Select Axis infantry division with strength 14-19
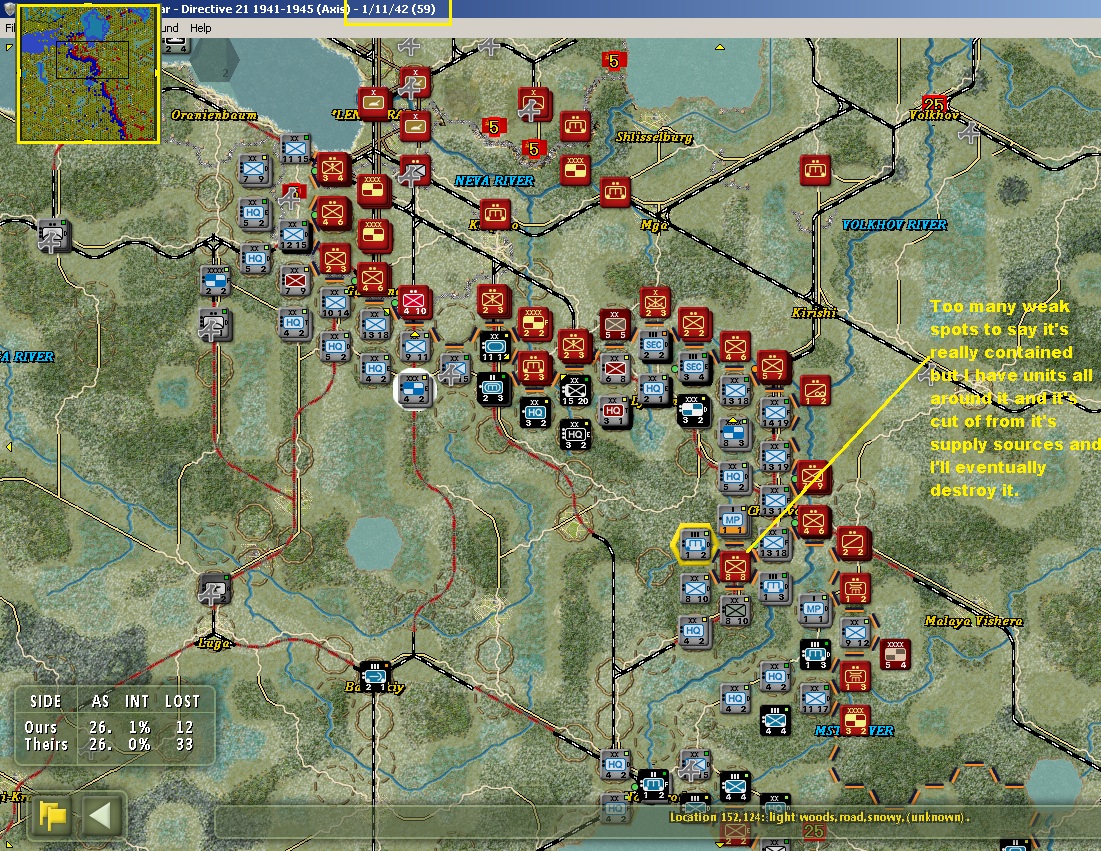1101x851 pixels. point(775,414)
